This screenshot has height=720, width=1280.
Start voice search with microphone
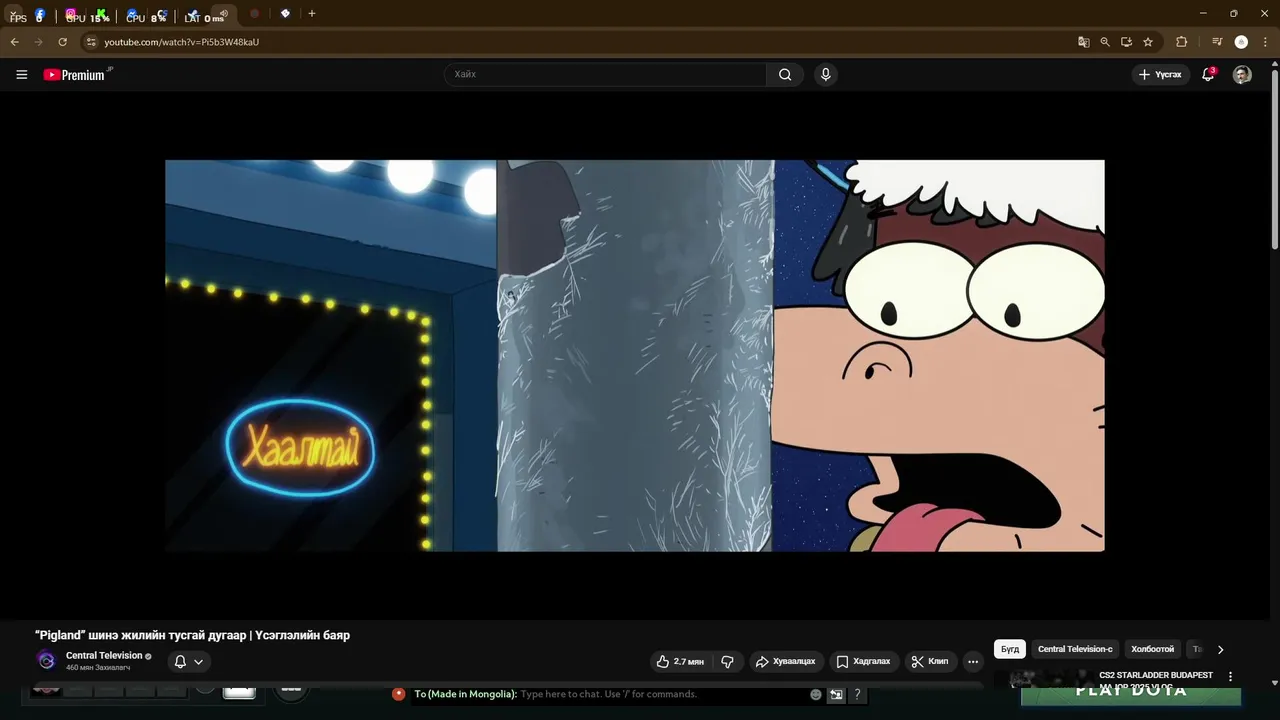point(825,74)
